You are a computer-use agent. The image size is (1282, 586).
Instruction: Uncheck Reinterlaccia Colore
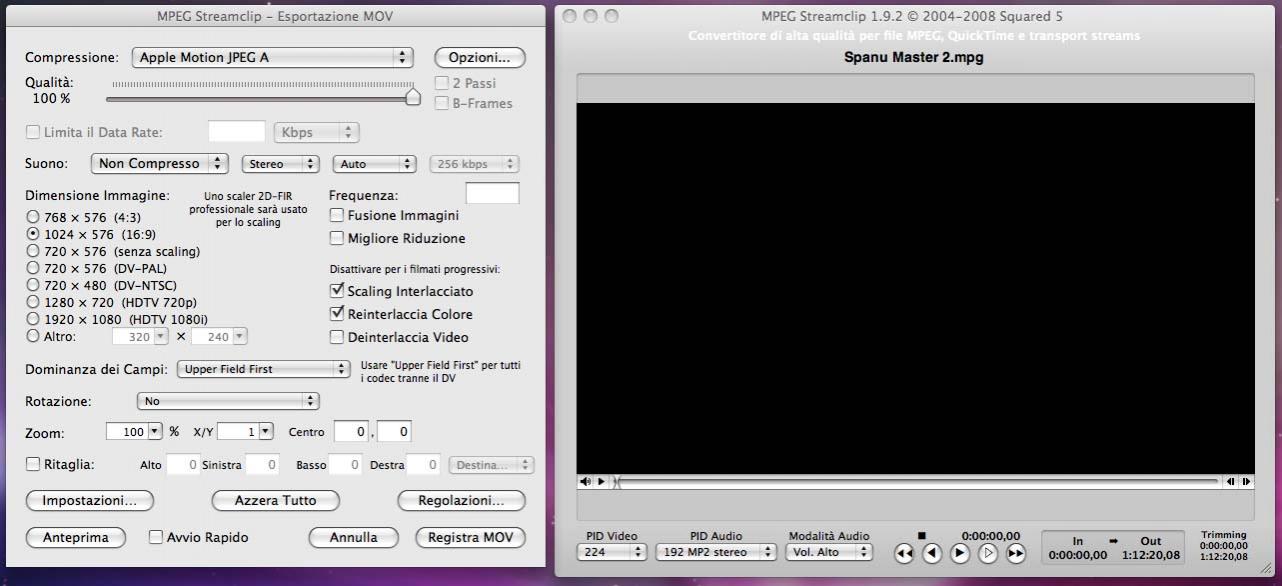point(337,314)
